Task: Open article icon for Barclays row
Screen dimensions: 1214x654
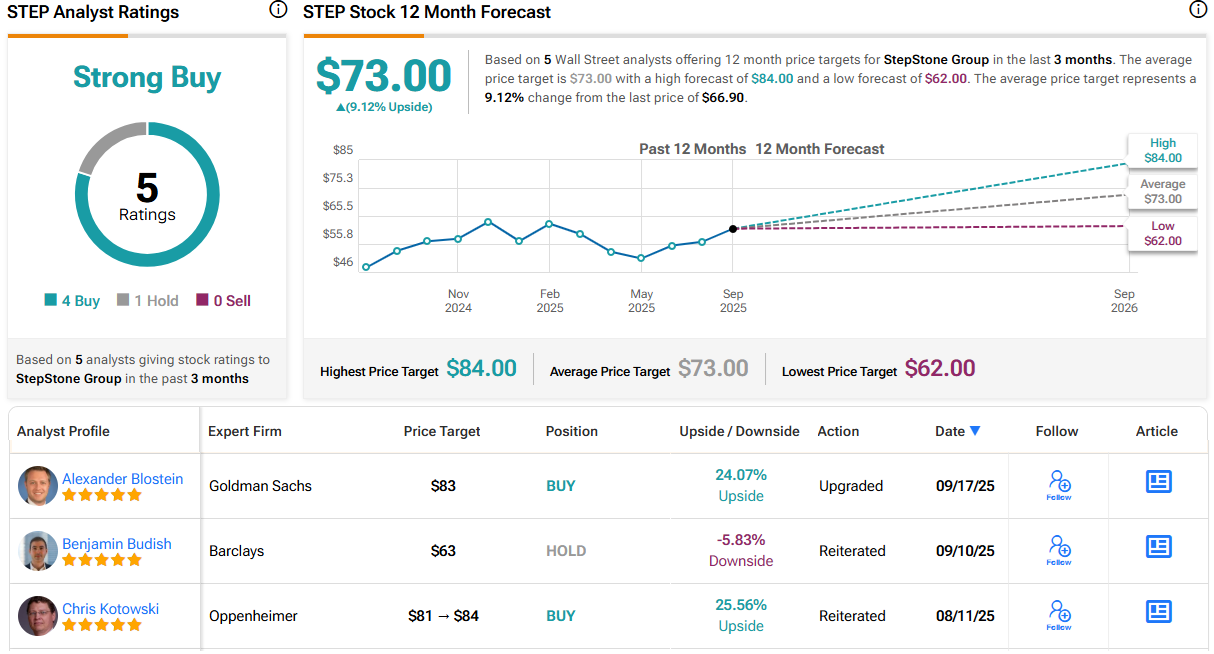Action: tap(1158, 547)
